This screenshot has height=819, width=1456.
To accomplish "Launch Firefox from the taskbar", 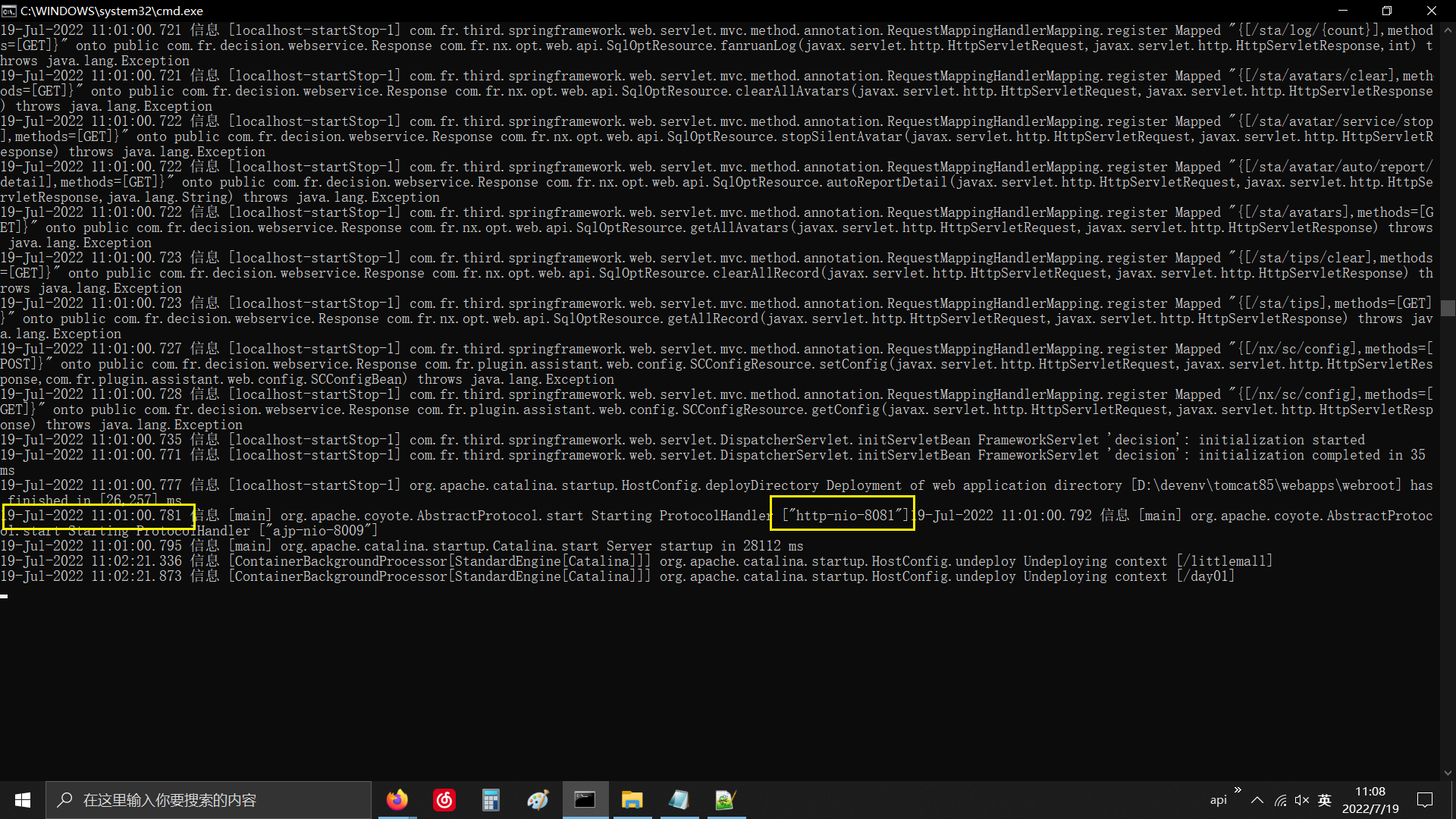I will click(397, 800).
